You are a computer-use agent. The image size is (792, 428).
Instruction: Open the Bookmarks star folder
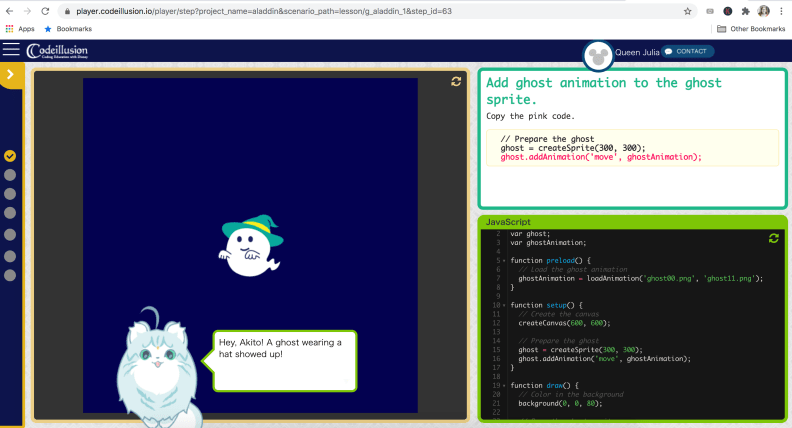[x=68, y=29]
